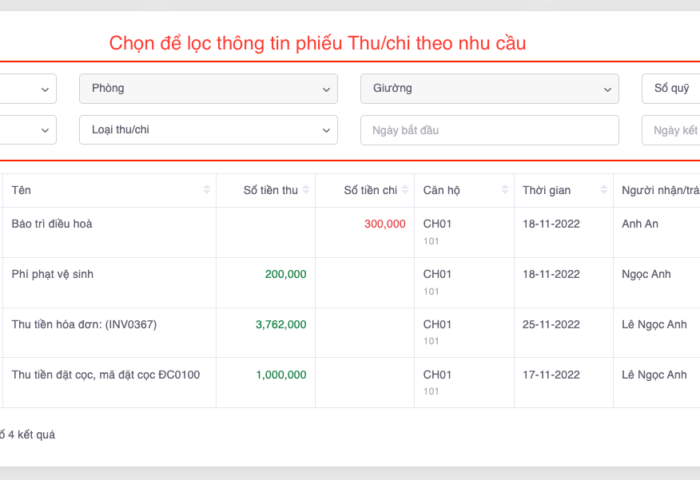Click the Người nhận/trả column header
This screenshot has width=700, height=480.
pyautogui.click(x=658, y=190)
